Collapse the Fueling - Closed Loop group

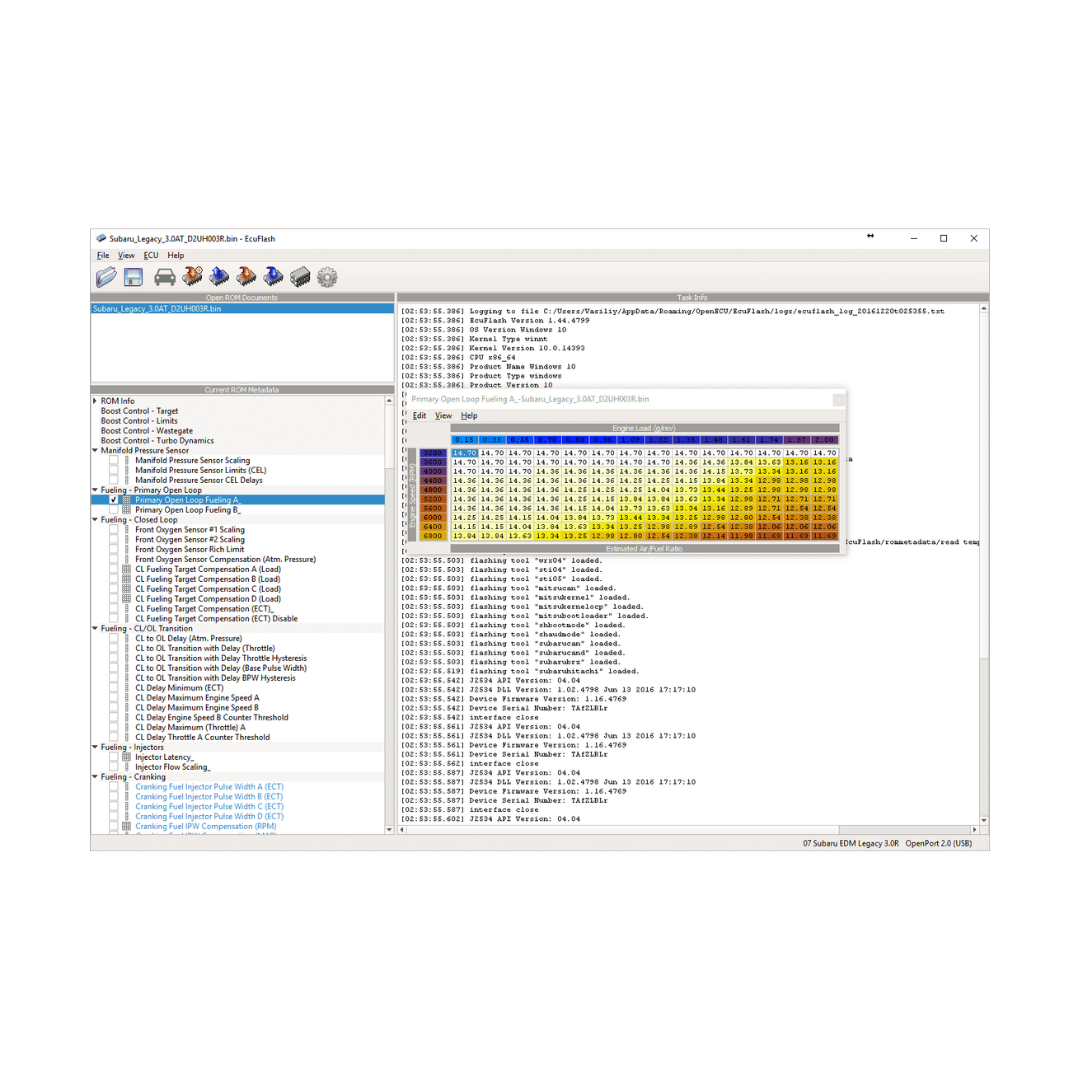pyautogui.click(x=95, y=520)
